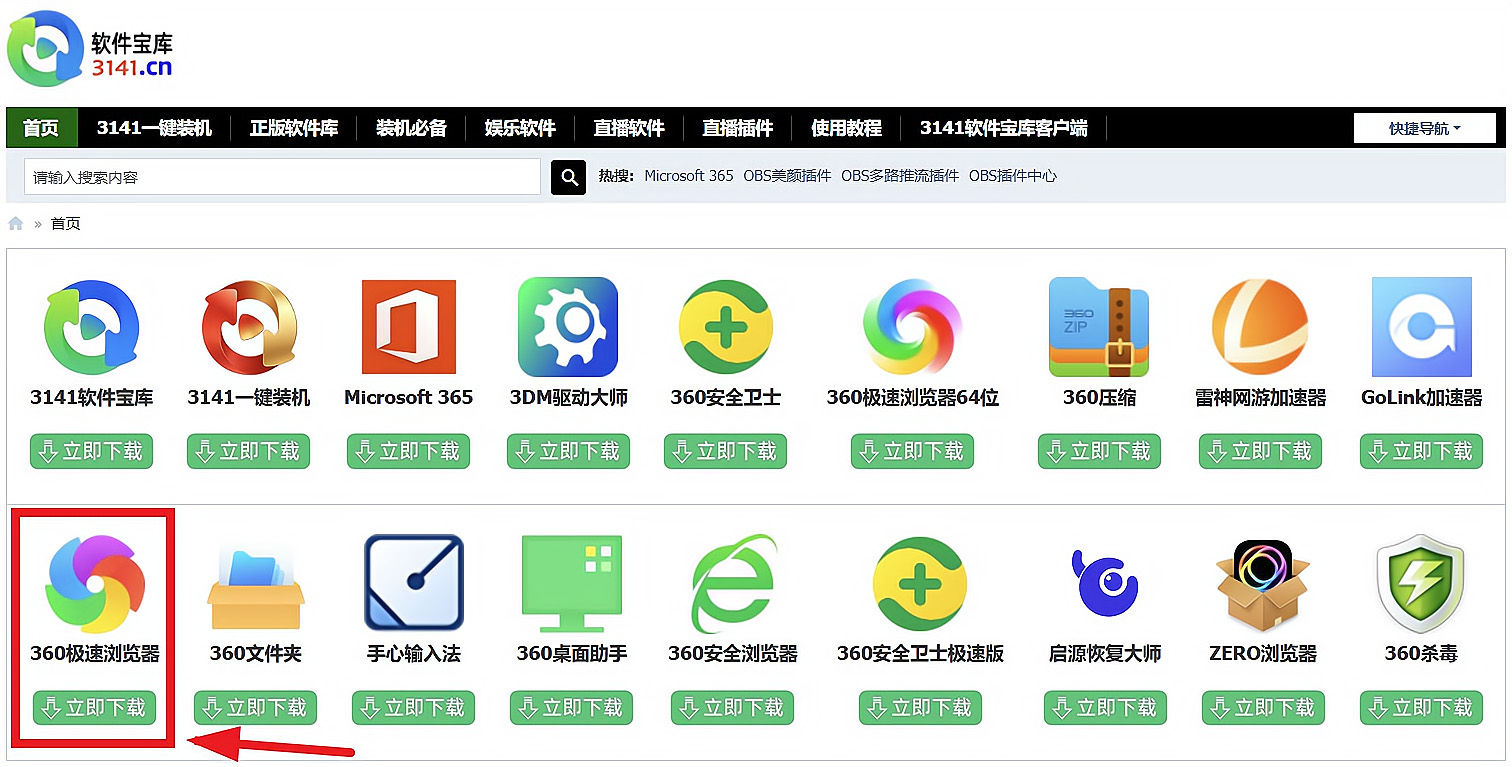
Task: Open the 360极速浏览器64位 icon
Action: tap(912, 328)
